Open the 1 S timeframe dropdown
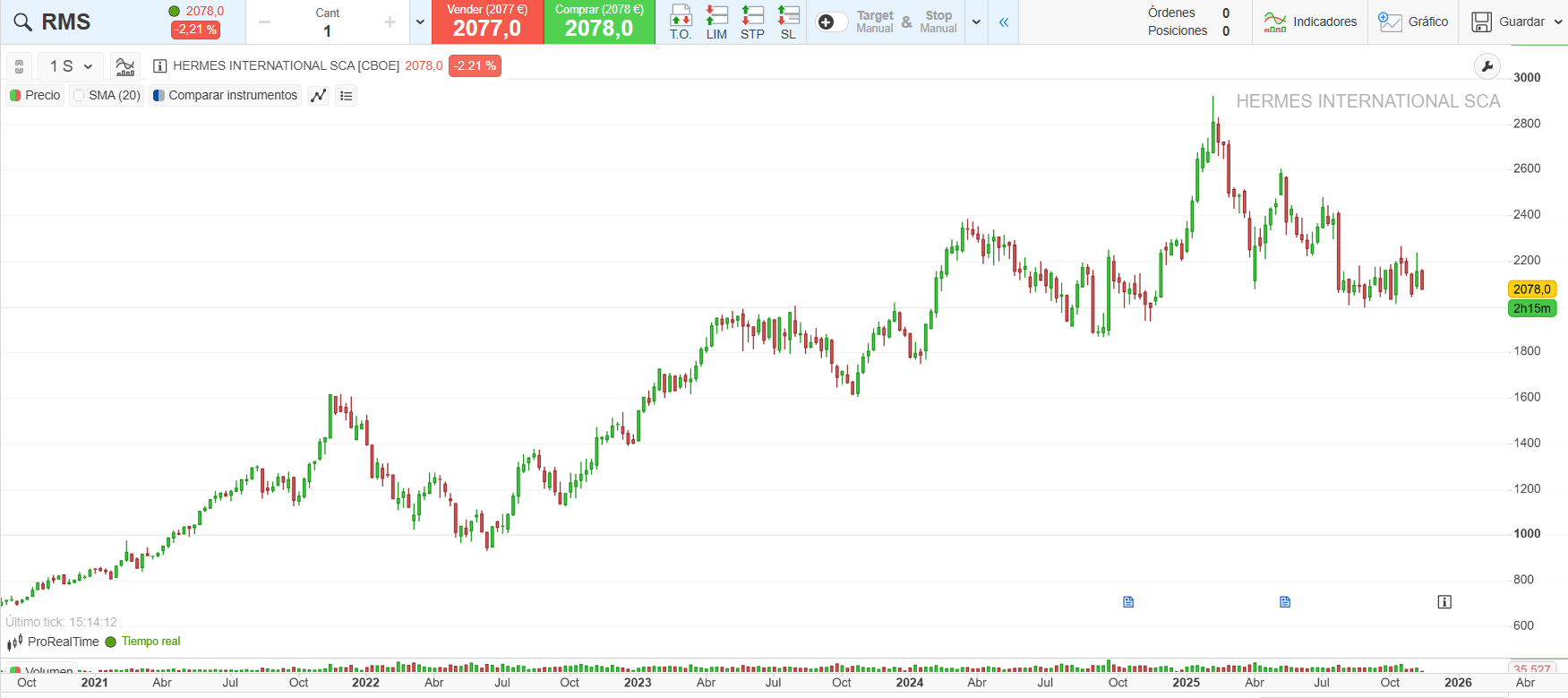Screen dimensions: 1568x698 pos(71,66)
